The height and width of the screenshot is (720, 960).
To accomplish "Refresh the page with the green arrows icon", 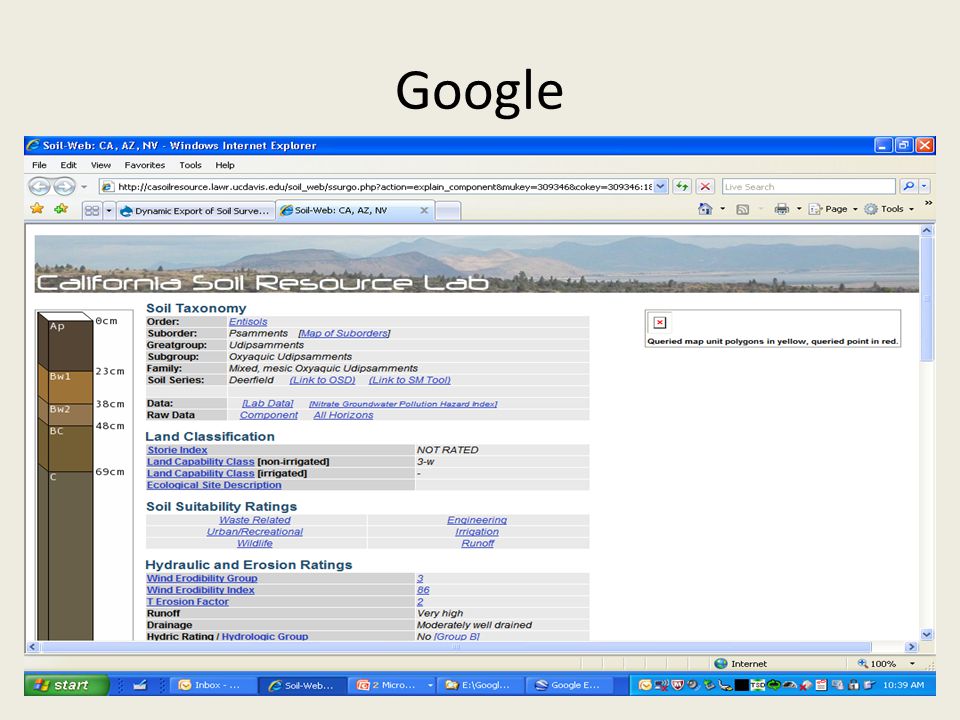I will [681, 187].
